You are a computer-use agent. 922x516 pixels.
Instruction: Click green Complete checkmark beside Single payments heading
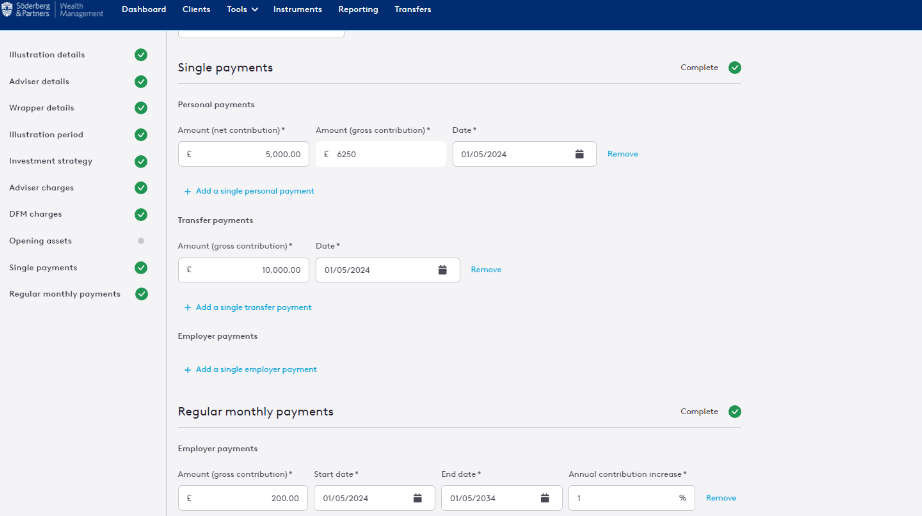point(734,68)
